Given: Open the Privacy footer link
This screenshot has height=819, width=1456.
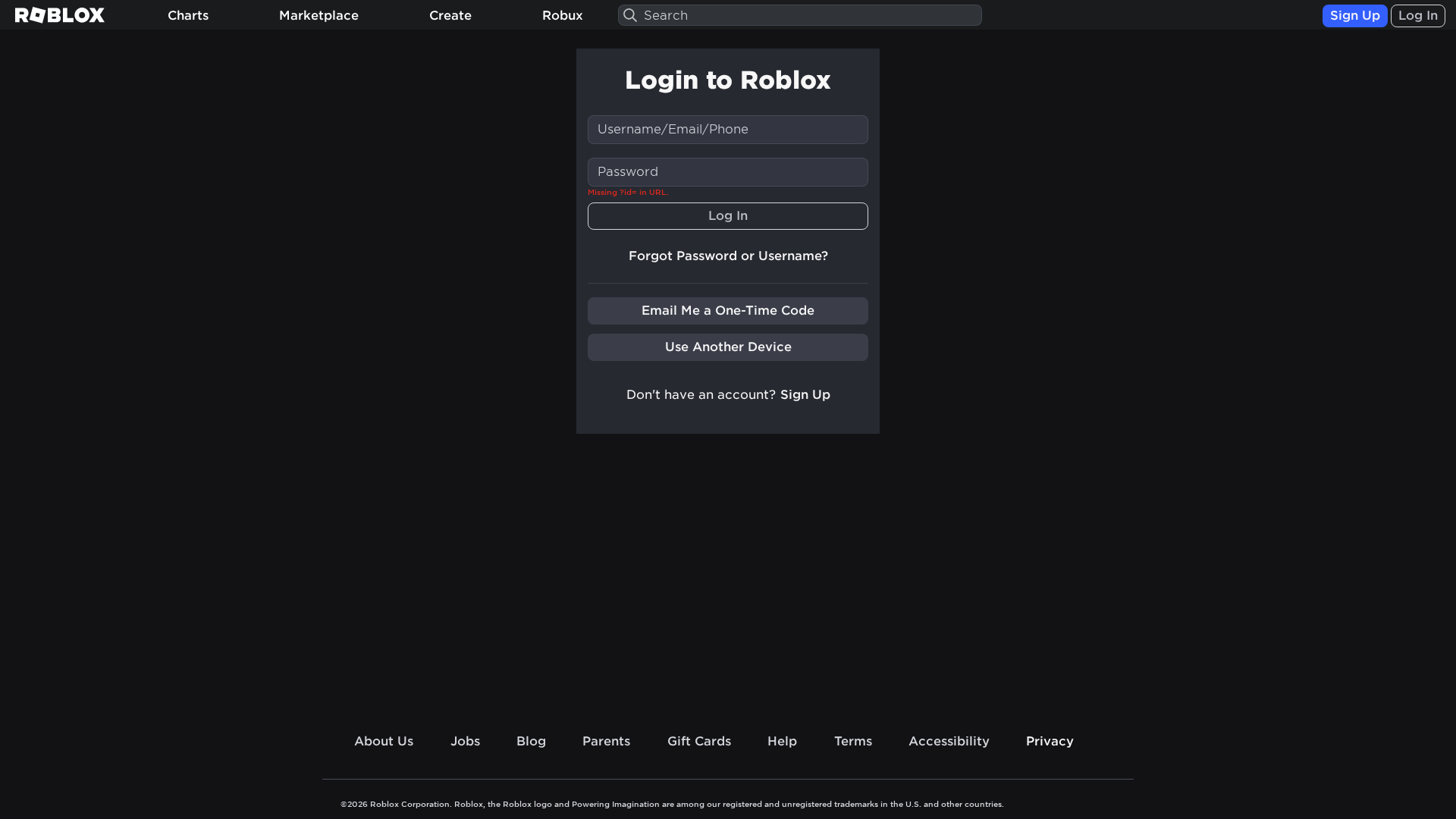Looking at the screenshot, I should pos(1050,742).
